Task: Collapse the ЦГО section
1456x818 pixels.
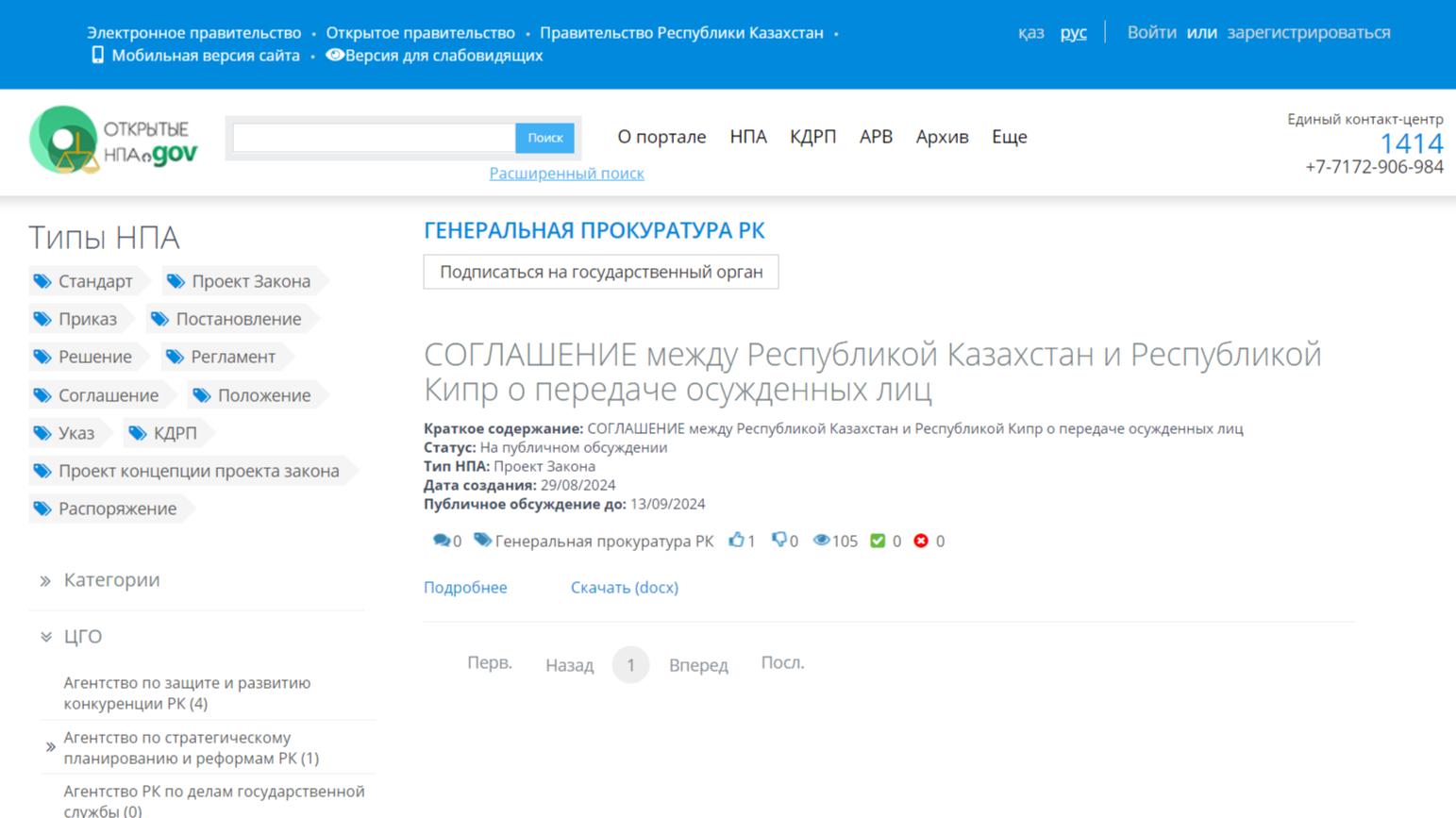Action: (x=82, y=637)
